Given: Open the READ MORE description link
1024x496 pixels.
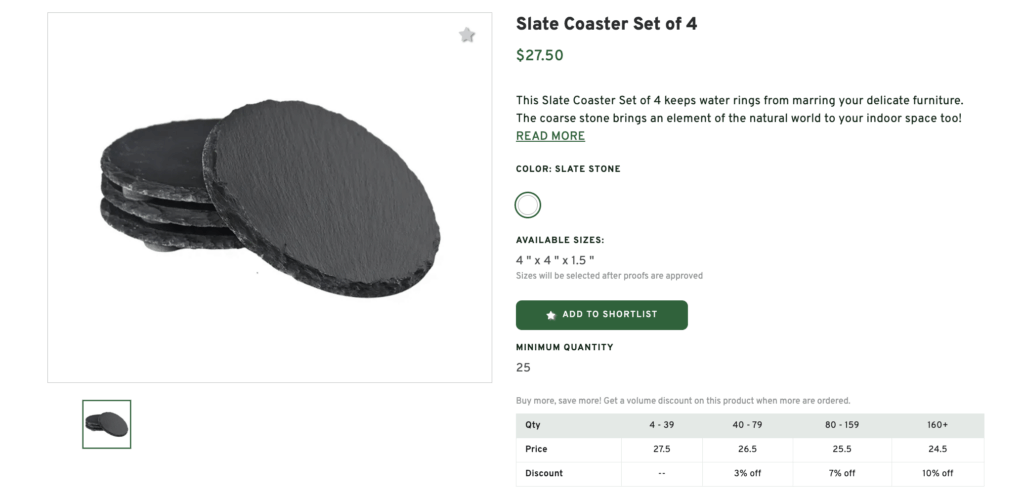Looking at the screenshot, I should coord(550,136).
